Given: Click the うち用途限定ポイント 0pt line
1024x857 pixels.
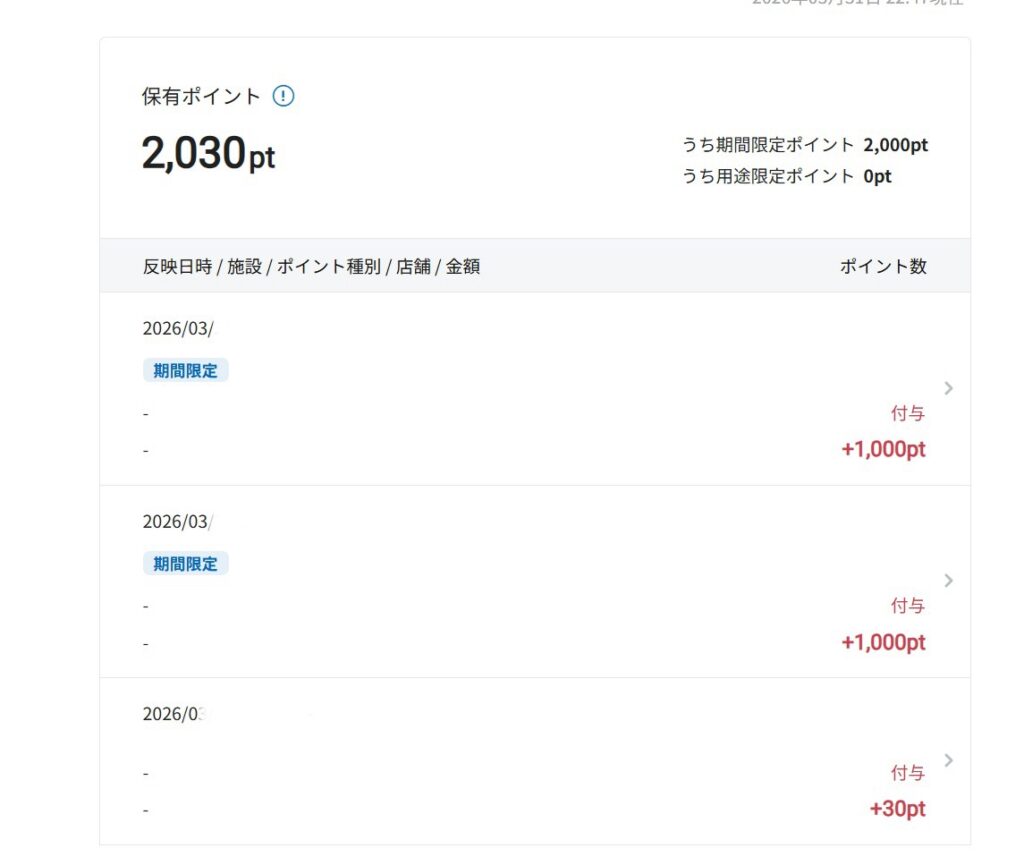Looking at the screenshot, I should point(787,177).
